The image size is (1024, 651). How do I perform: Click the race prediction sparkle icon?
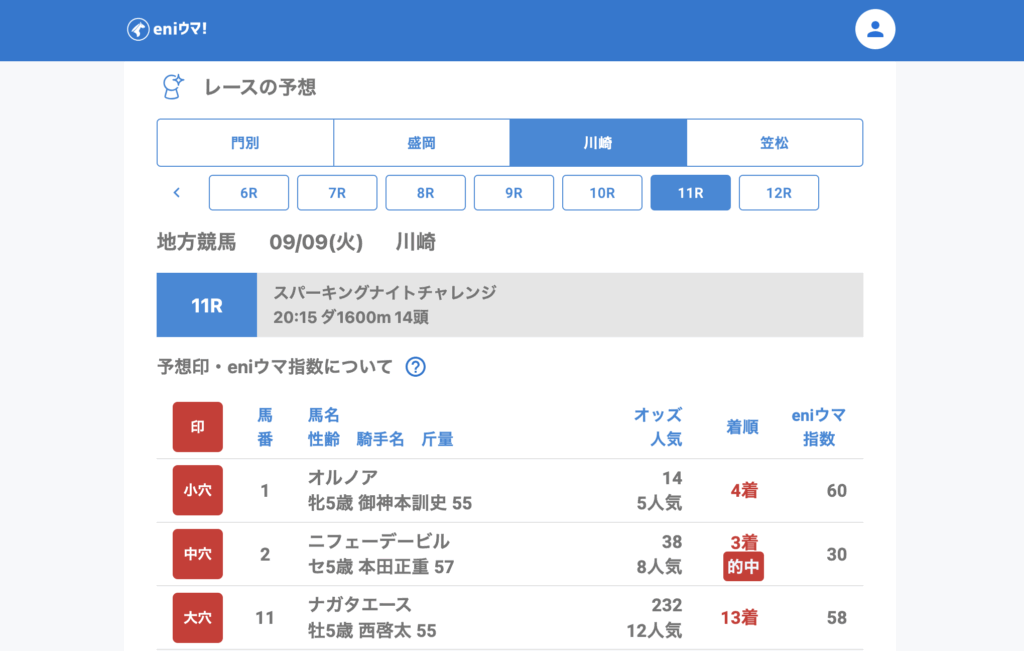pyautogui.click(x=173, y=87)
